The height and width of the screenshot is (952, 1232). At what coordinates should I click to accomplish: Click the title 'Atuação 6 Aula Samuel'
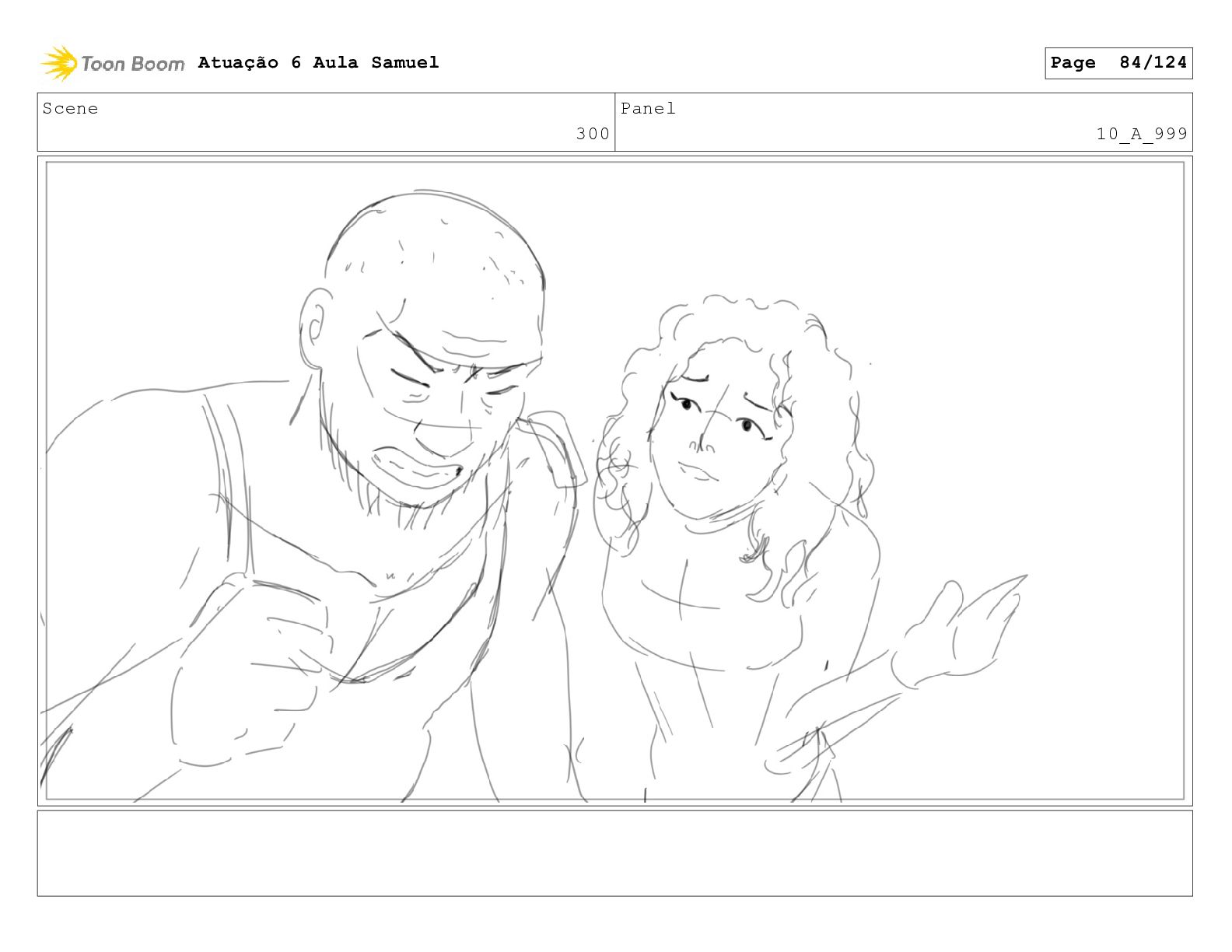pyautogui.click(x=318, y=63)
